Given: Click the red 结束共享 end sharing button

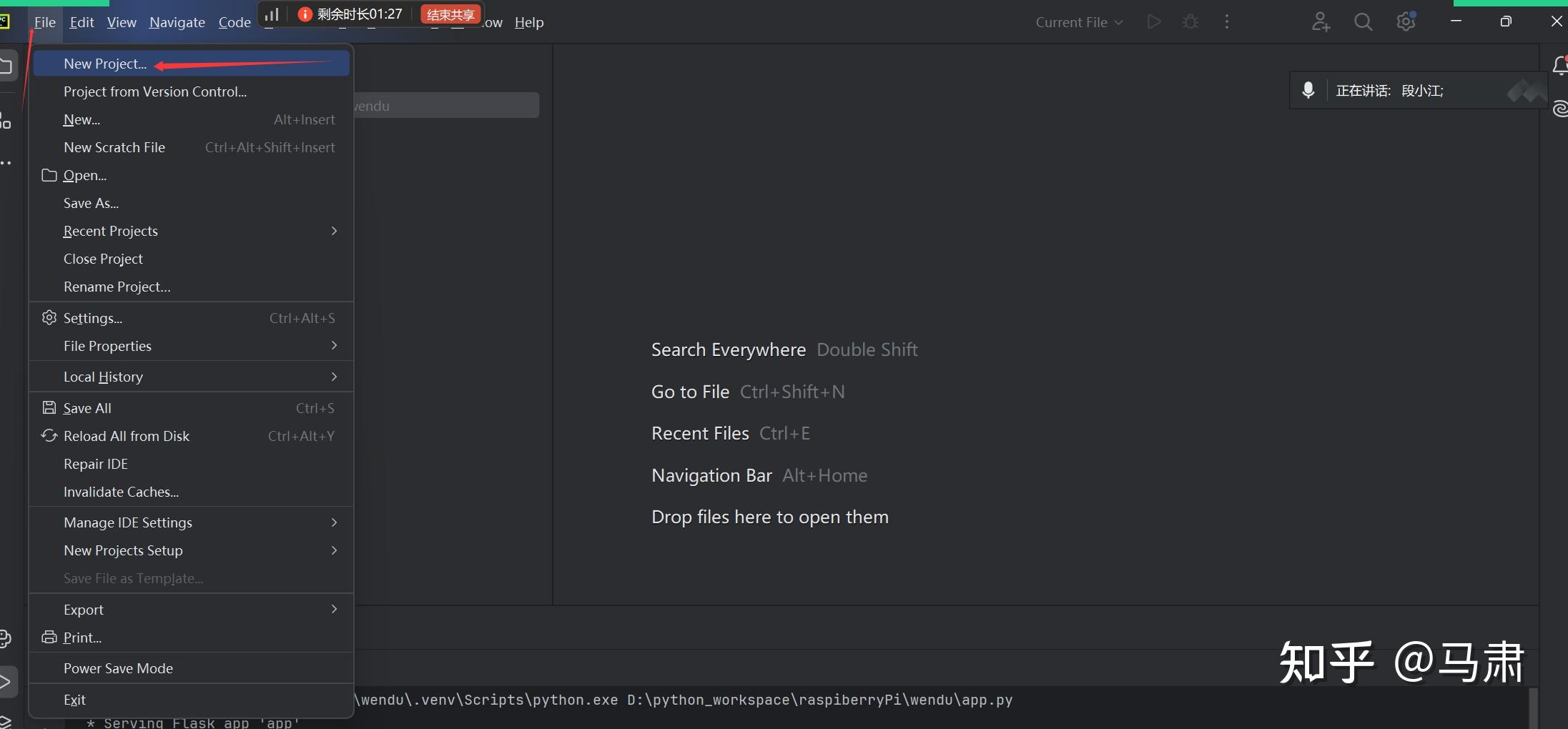Looking at the screenshot, I should 450,14.
